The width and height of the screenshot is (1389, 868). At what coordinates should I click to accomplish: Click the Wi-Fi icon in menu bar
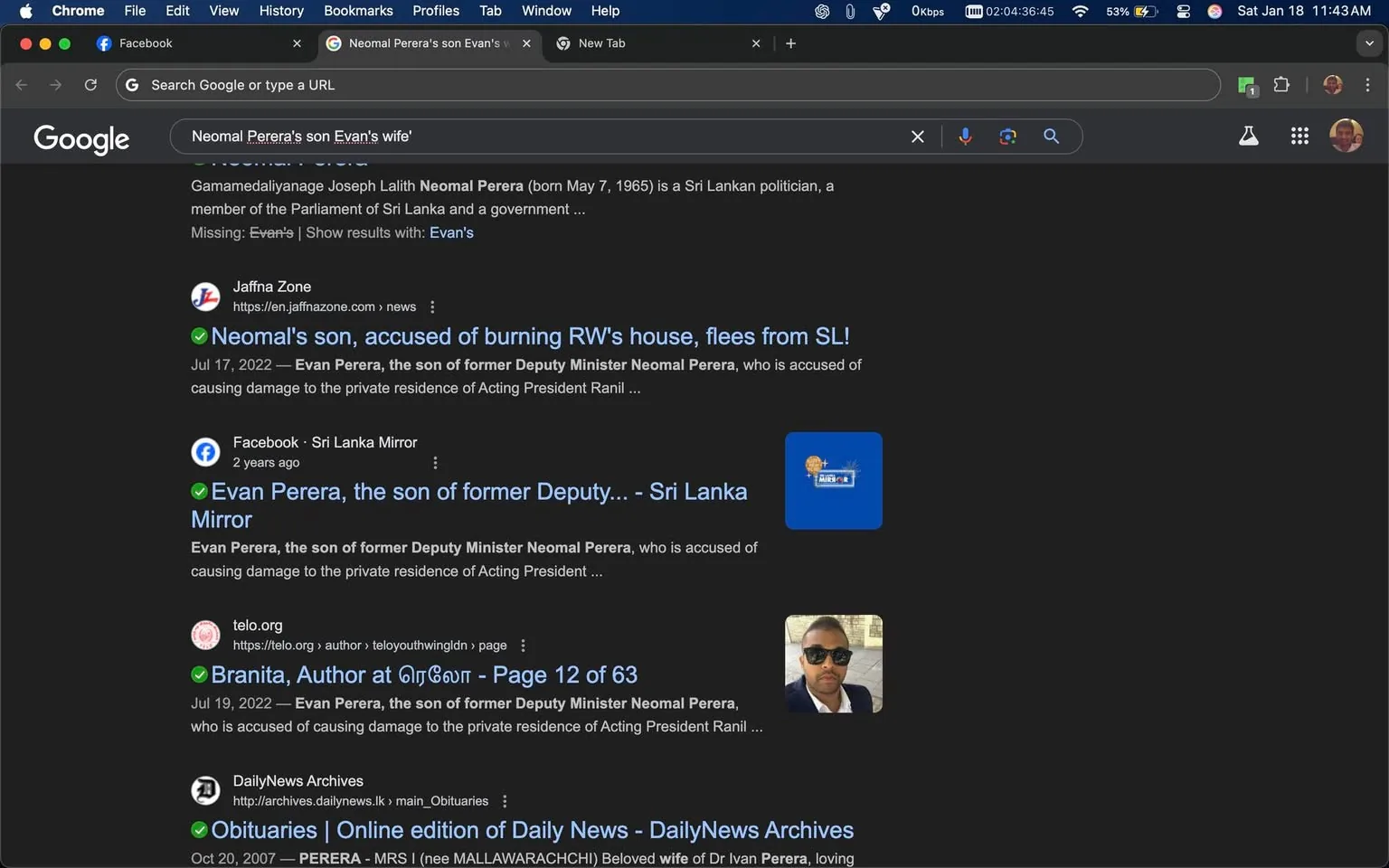[1079, 12]
